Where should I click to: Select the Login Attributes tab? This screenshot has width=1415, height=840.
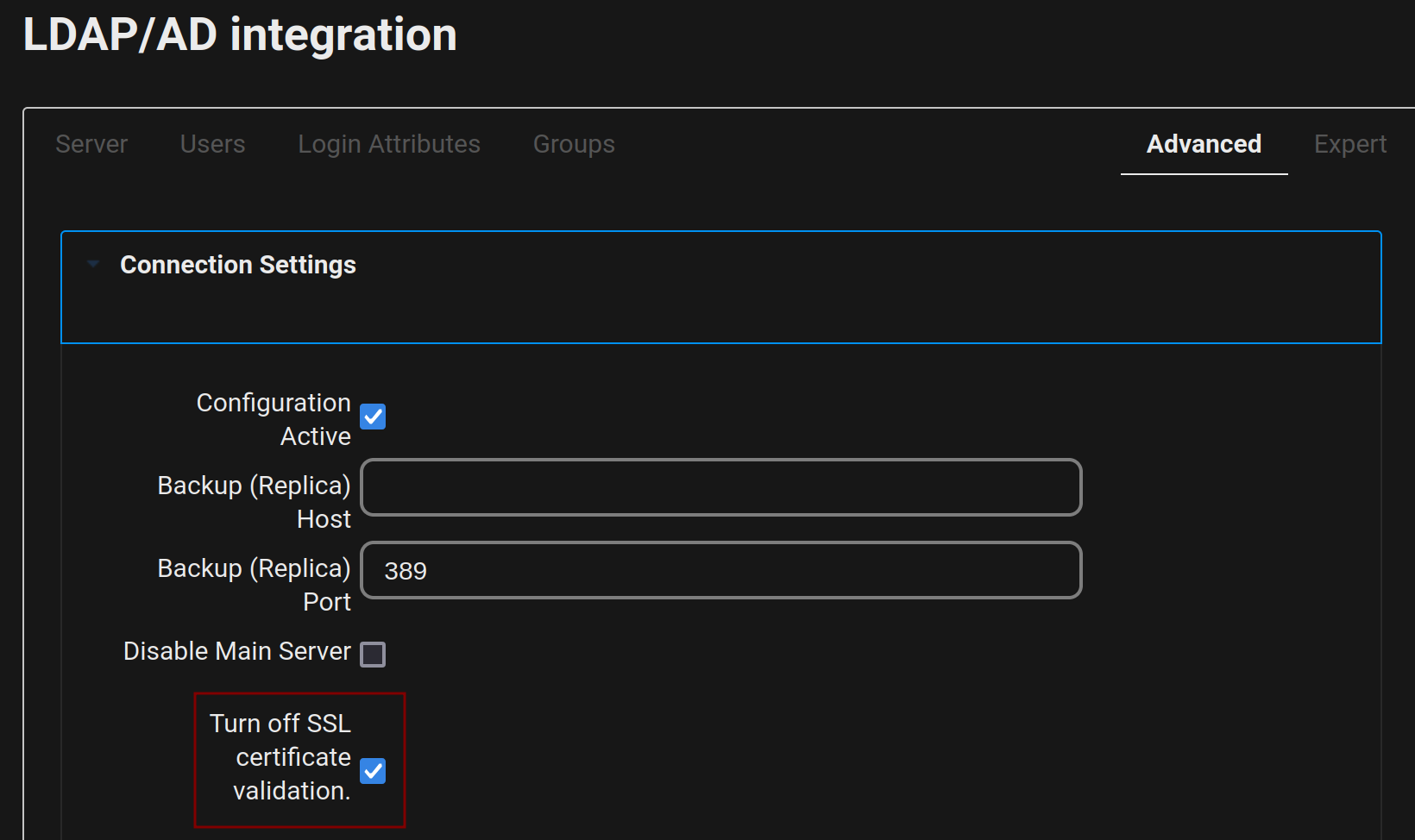(389, 144)
